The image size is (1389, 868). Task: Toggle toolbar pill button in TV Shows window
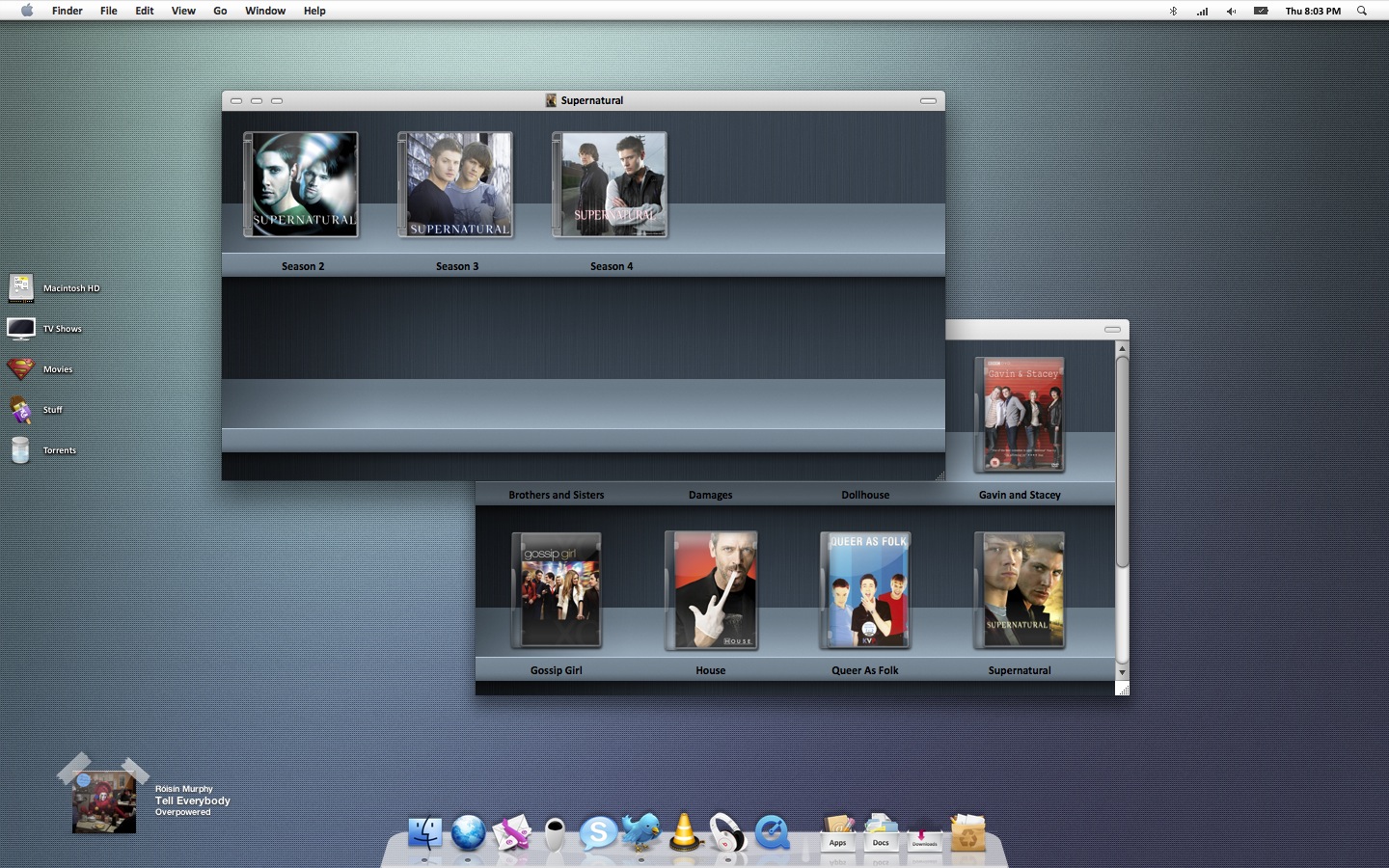pos(1112,330)
